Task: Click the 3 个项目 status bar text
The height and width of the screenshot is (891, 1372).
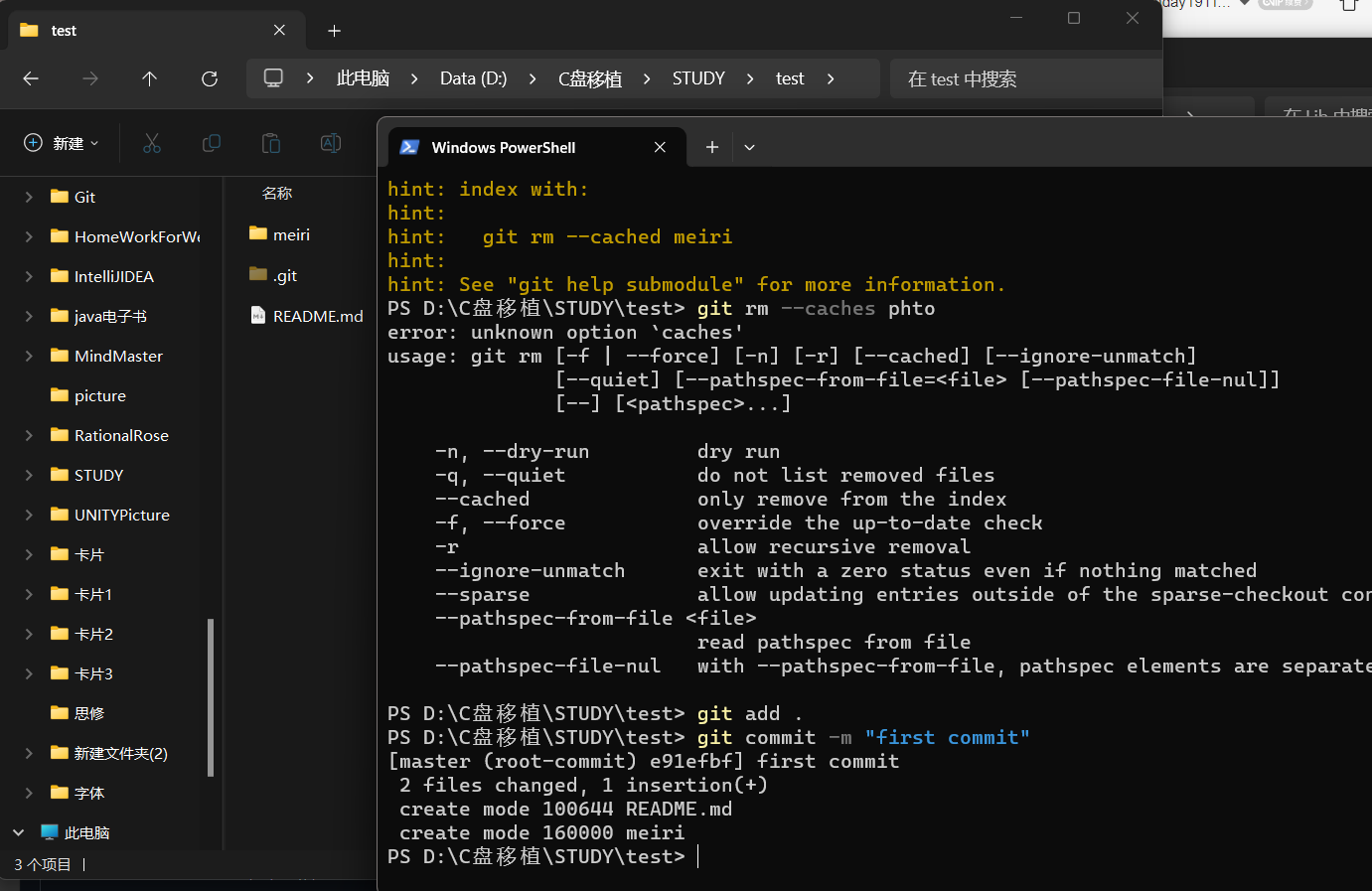Action: 43,864
